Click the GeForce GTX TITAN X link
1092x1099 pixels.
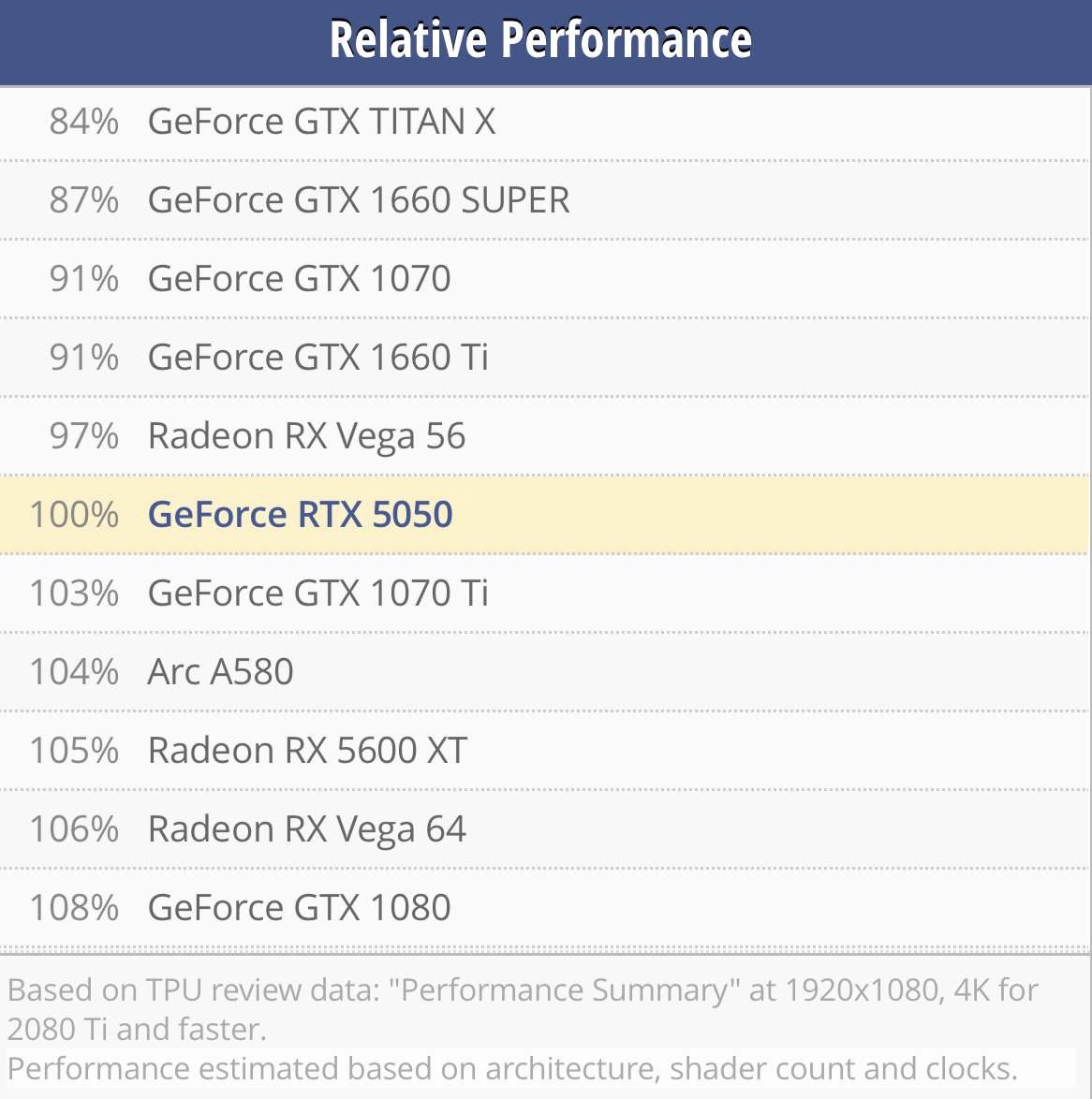click(x=321, y=122)
